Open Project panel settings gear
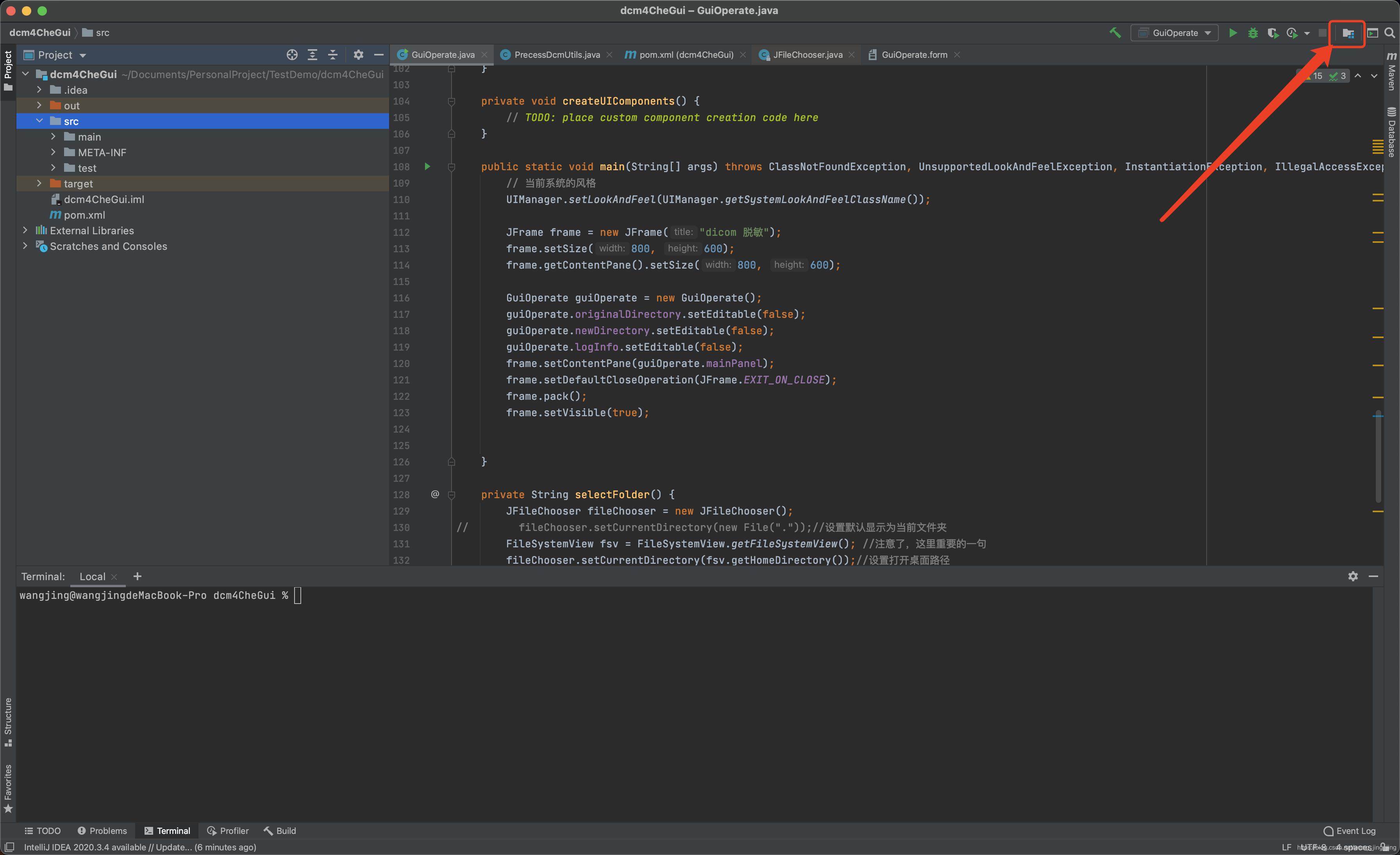This screenshot has width=1400, height=855. point(358,55)
